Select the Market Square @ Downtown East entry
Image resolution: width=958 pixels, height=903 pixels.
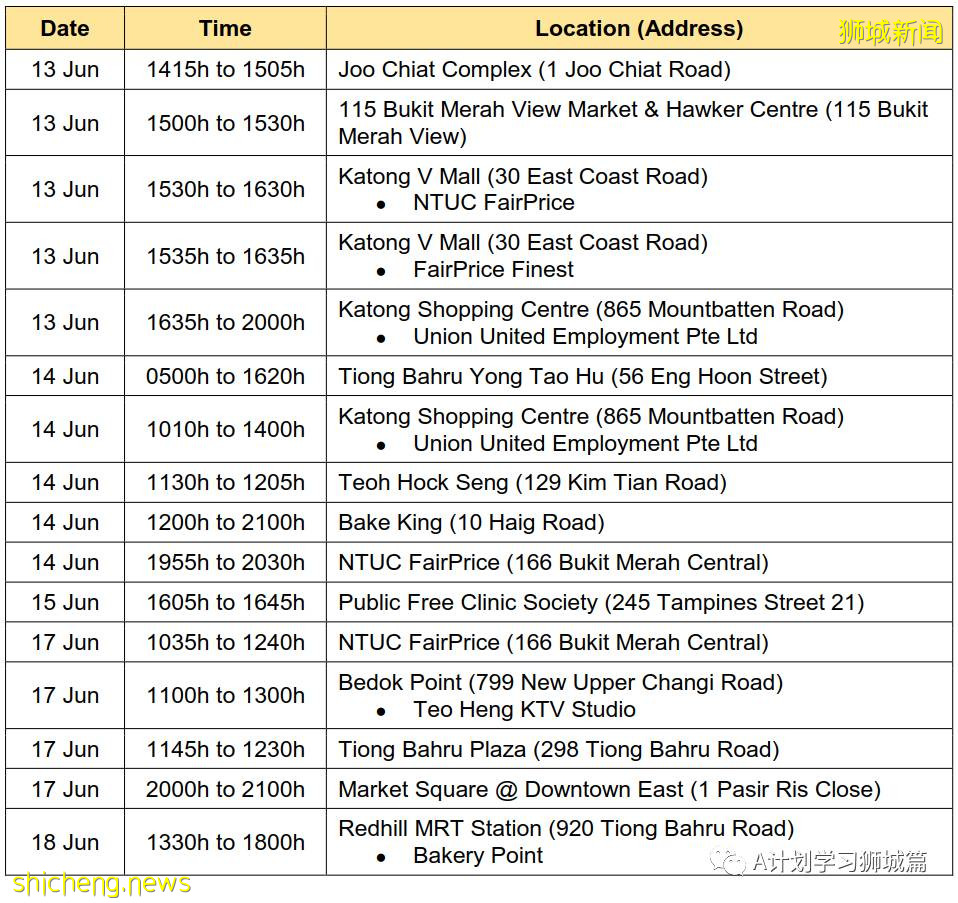pos(609,790)
